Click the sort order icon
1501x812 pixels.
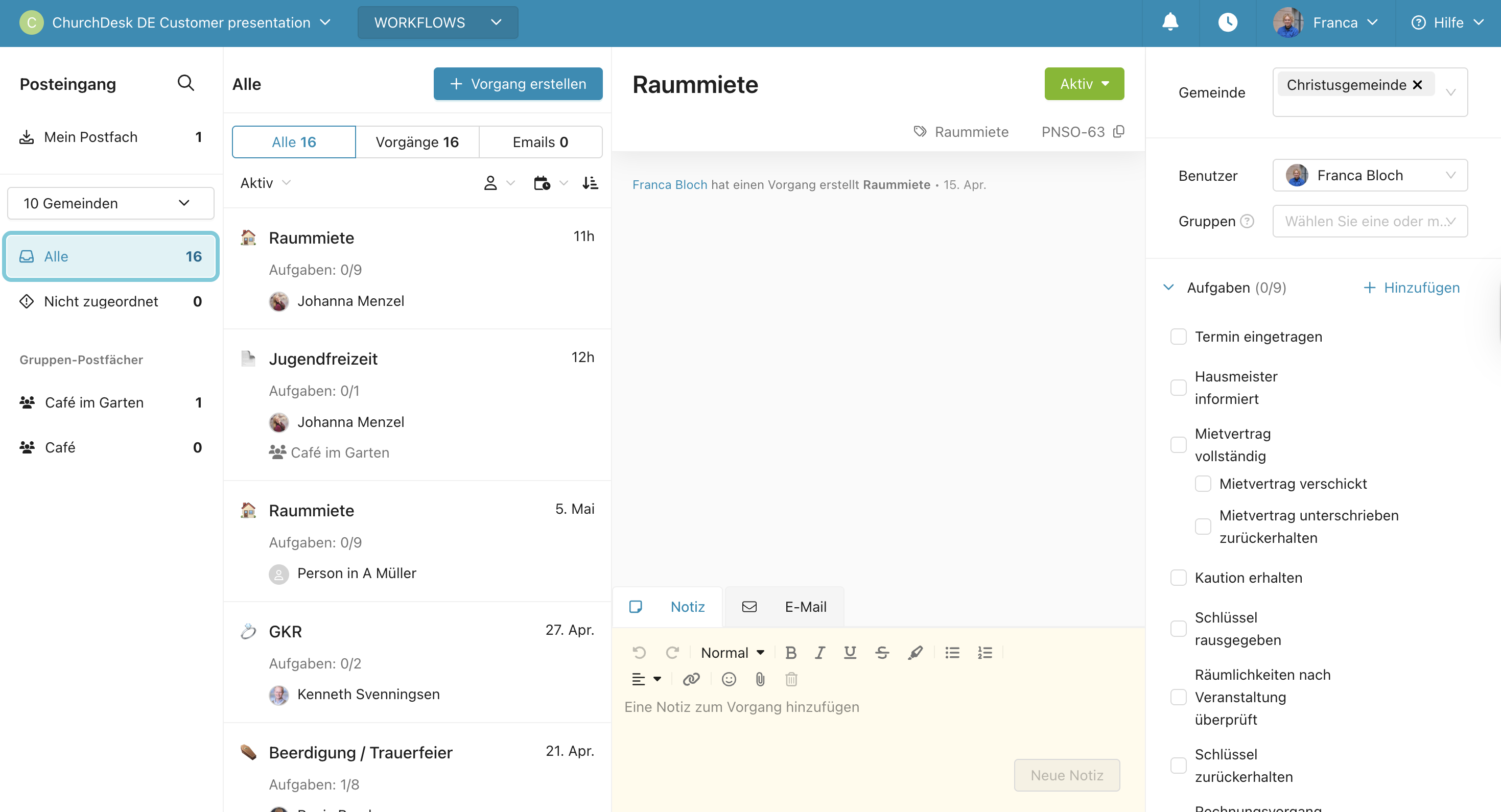click(590, 183)
